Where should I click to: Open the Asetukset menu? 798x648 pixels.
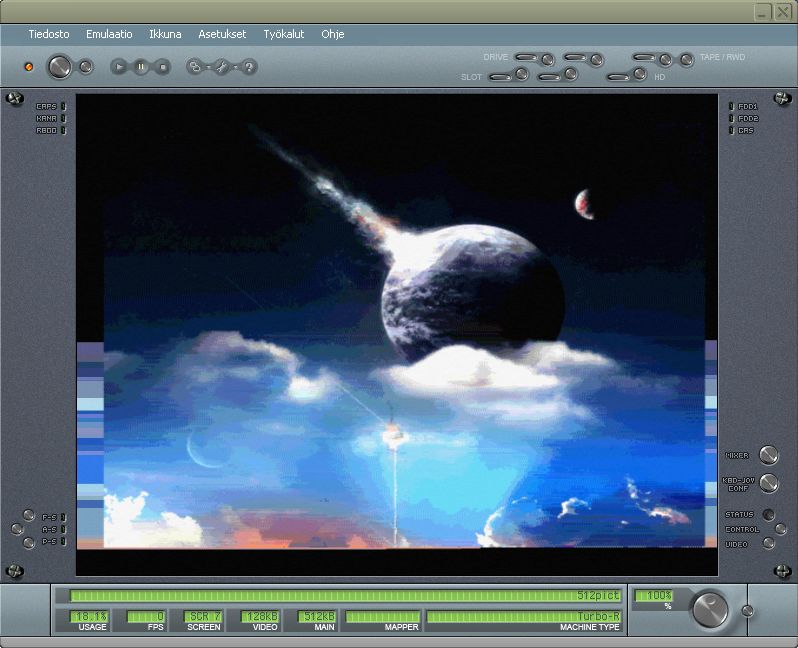[222, 34]
